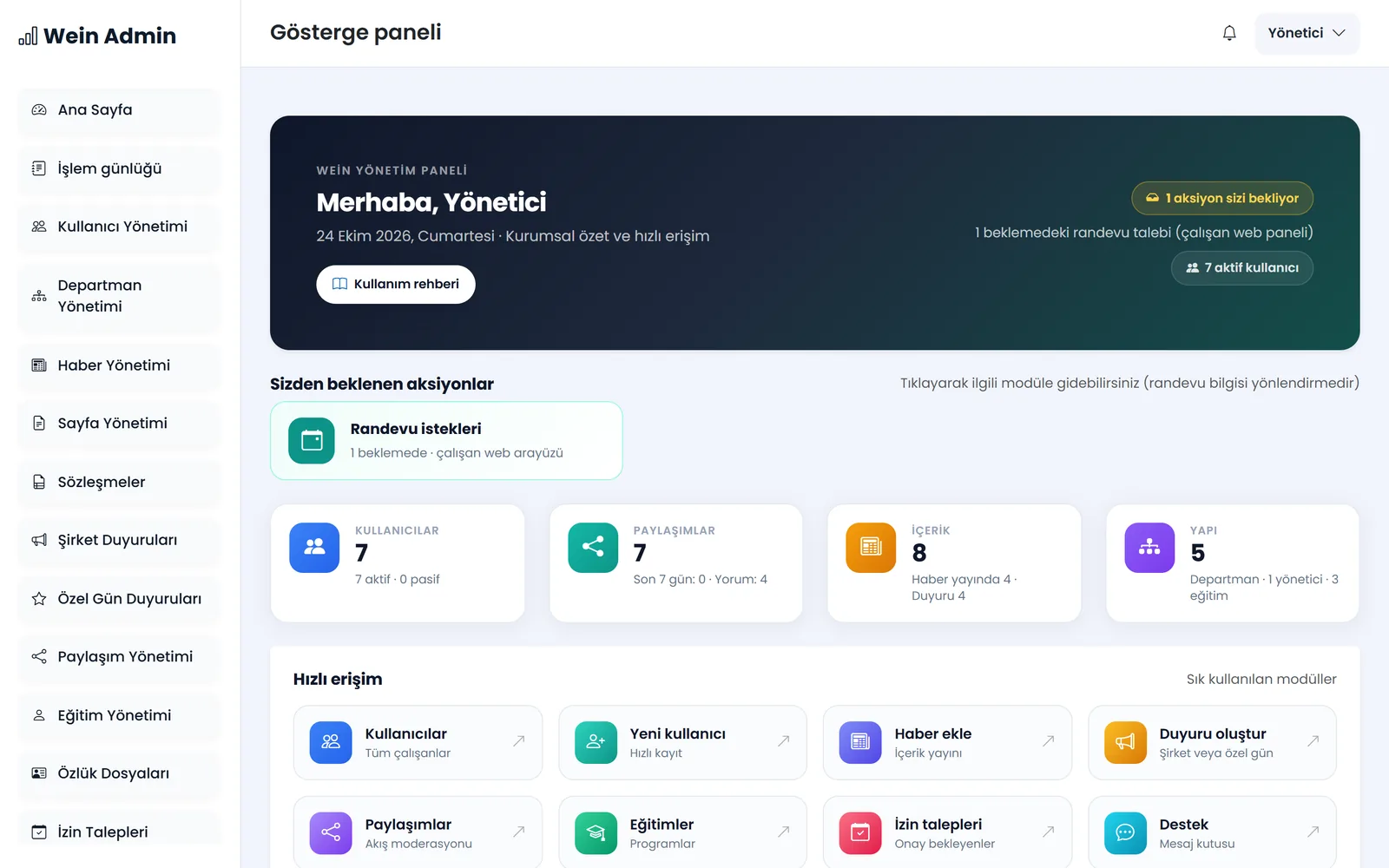Image resolution: width=1389 pixels, height=868 pixels.
Task: Click the Wein Admin logo icon
Action: click(28, 36)
